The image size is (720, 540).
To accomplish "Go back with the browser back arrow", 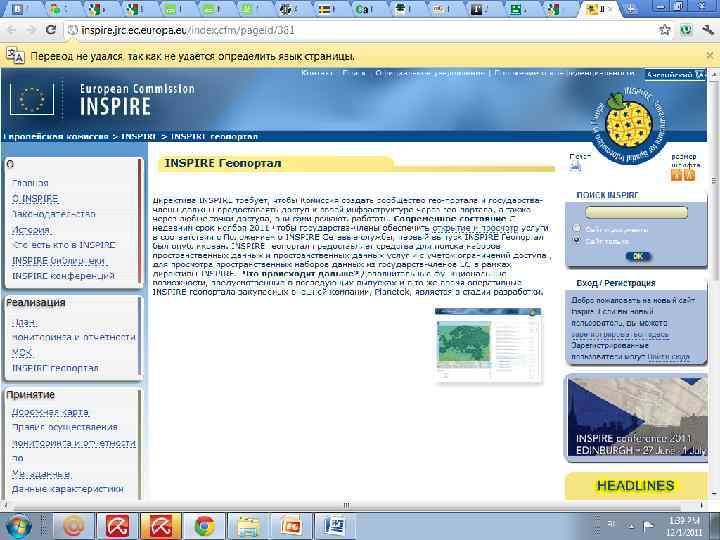I will pyautogui.click(x=12, y=30).
